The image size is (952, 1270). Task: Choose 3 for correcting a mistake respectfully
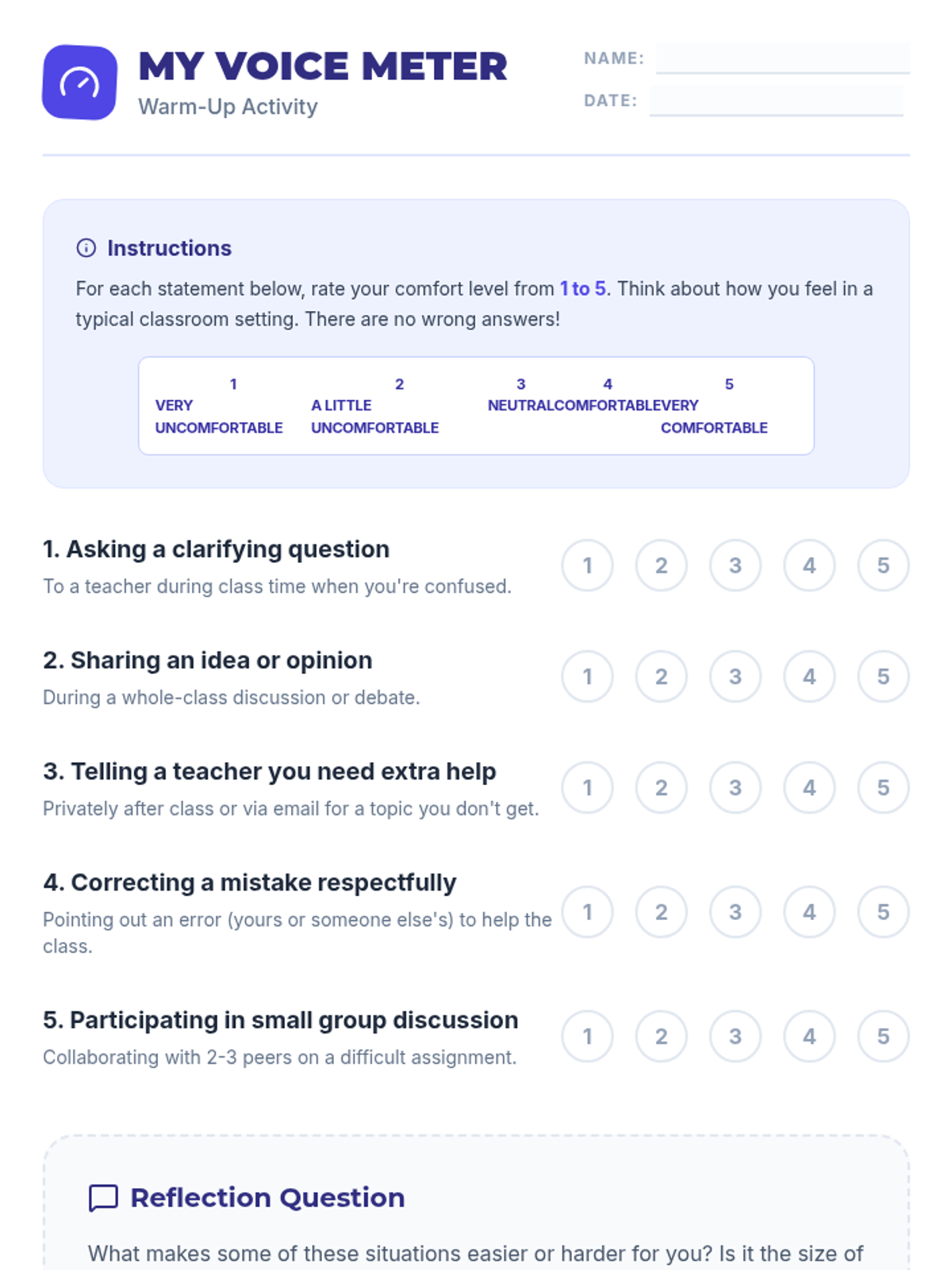(735, 912)
